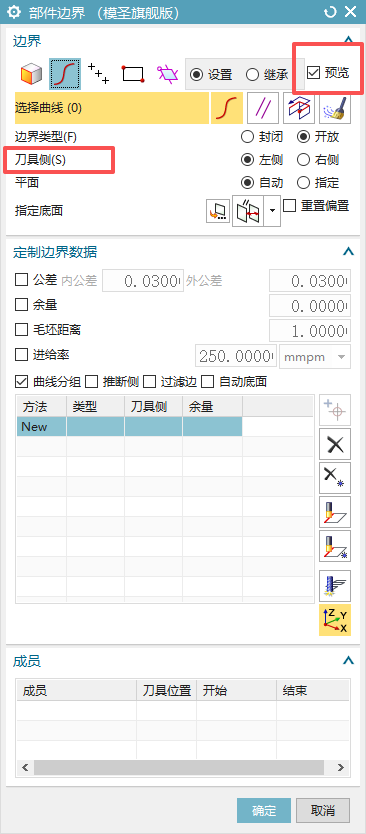Enable the 毛坯距离 checkbox

tap(21, 330)
